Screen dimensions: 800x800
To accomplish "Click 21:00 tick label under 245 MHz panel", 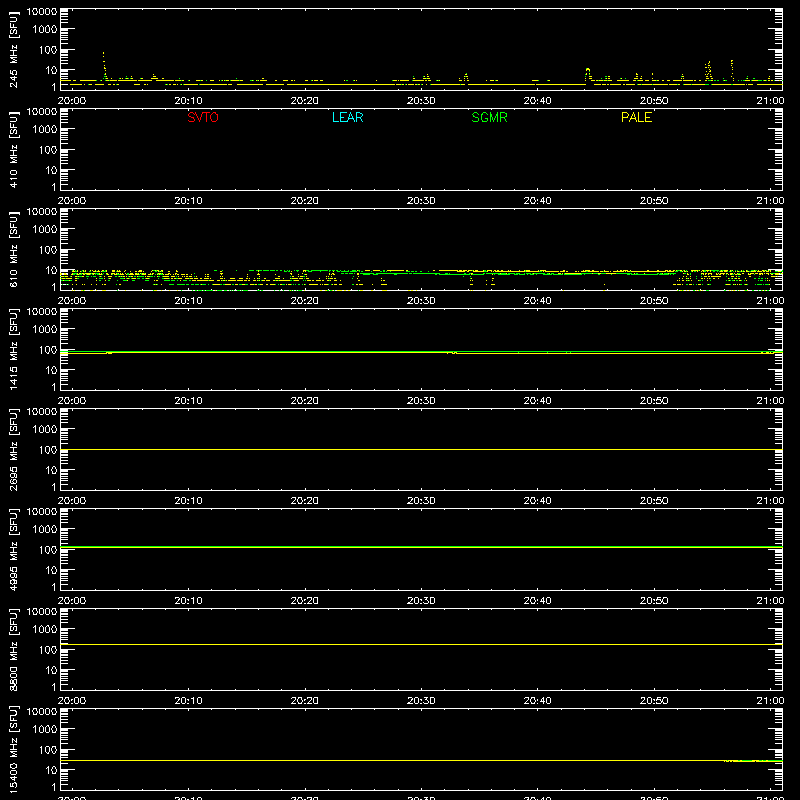I will coord(770,101).
